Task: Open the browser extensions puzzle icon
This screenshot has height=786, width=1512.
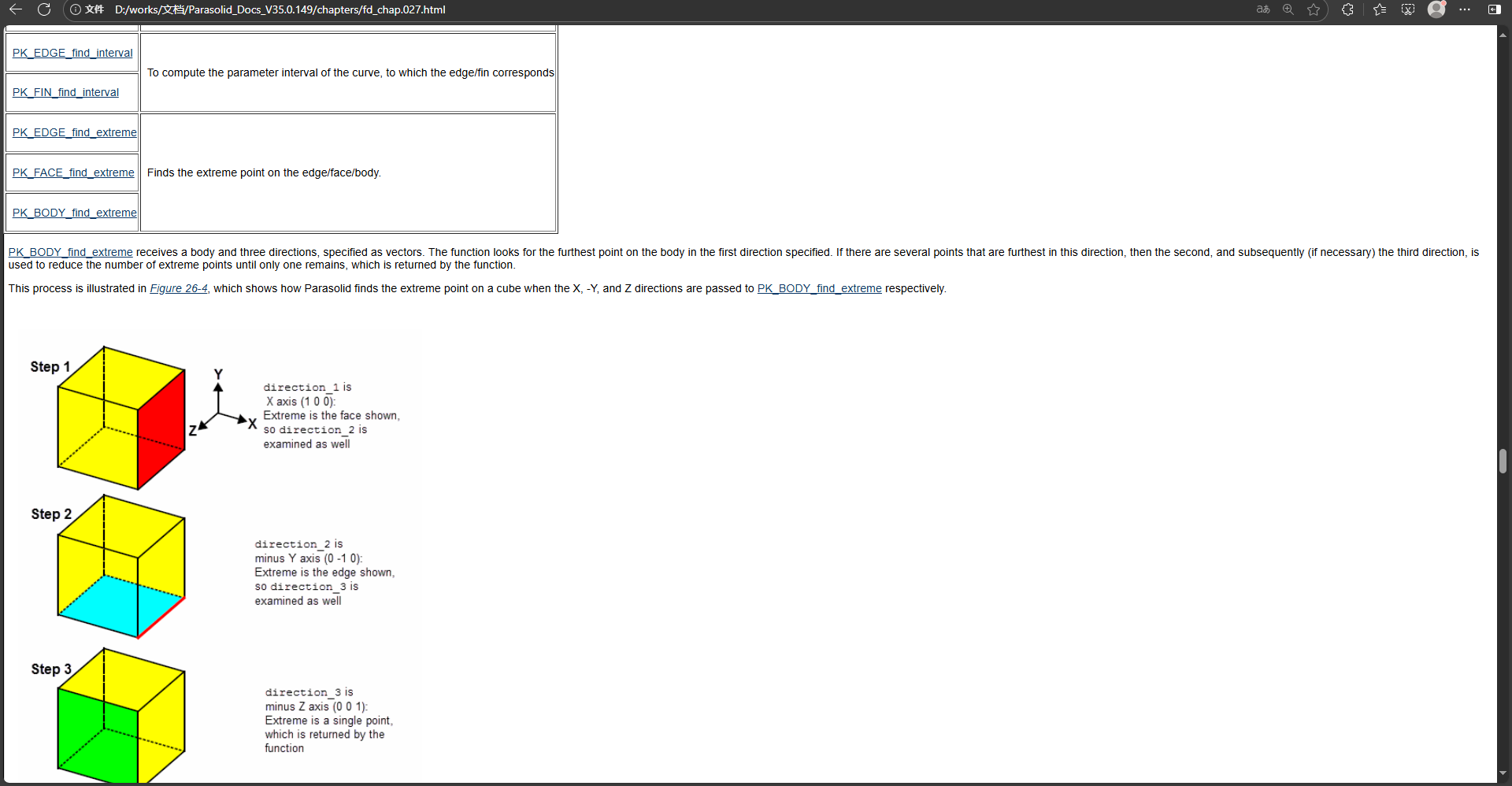Action: pyautogui.click(x=1348, y=9)
